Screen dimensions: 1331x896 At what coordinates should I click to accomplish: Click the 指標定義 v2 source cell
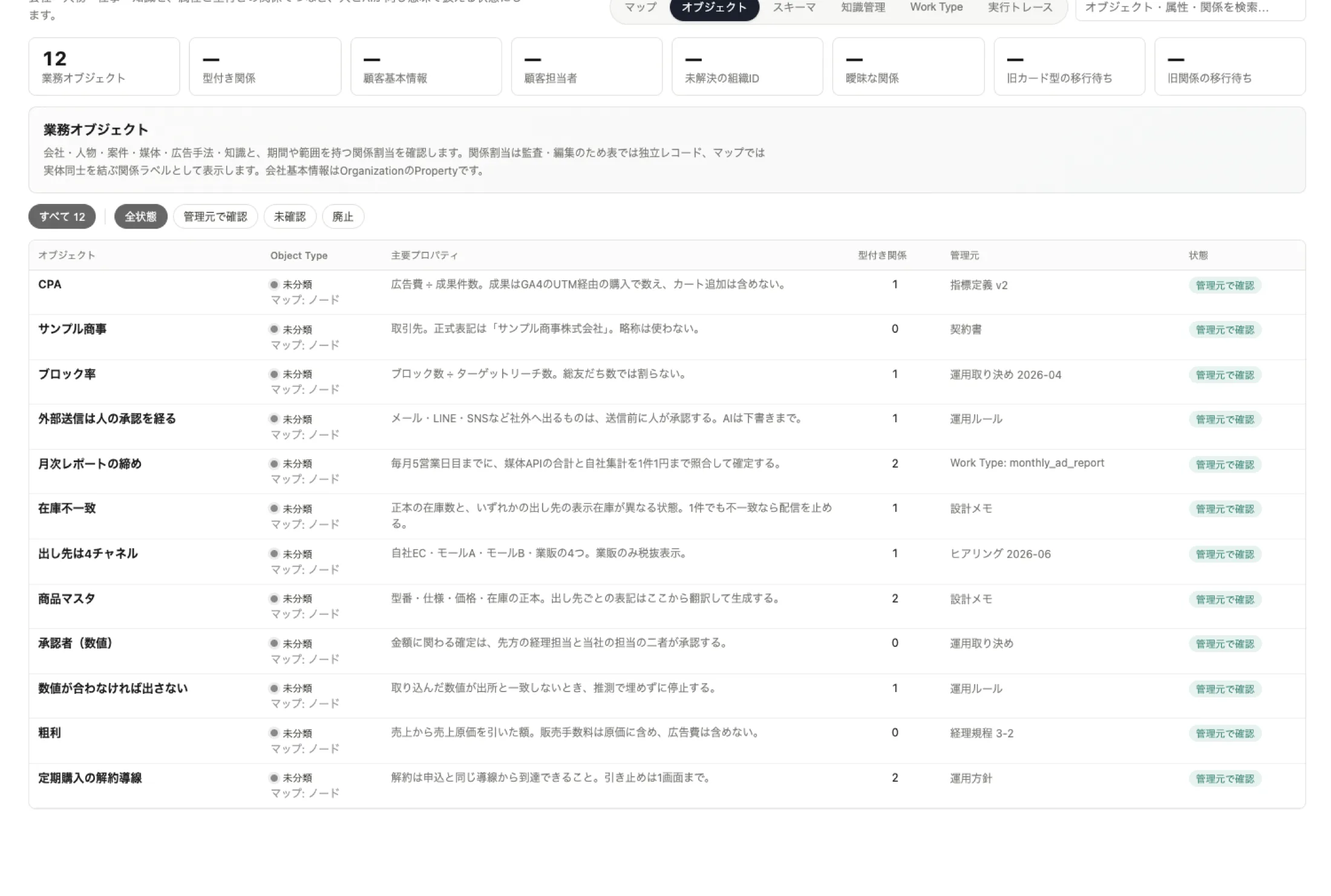point(979,285)
